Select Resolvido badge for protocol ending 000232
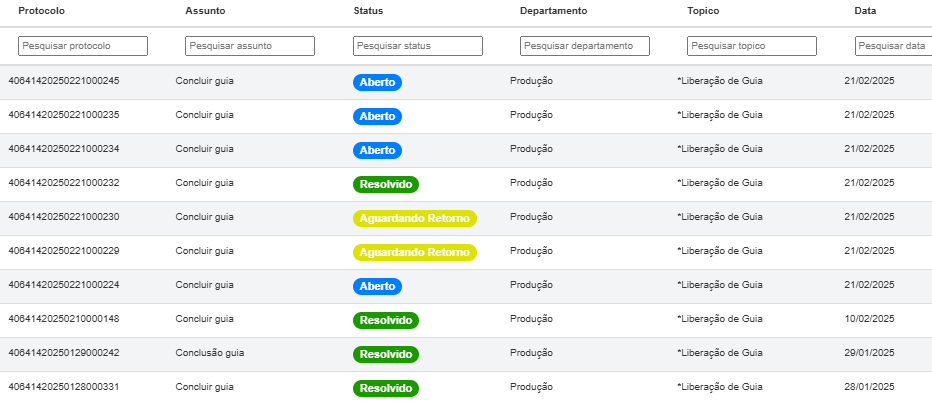932x402 pixels. pyautogui.click(x=385, y=184)
